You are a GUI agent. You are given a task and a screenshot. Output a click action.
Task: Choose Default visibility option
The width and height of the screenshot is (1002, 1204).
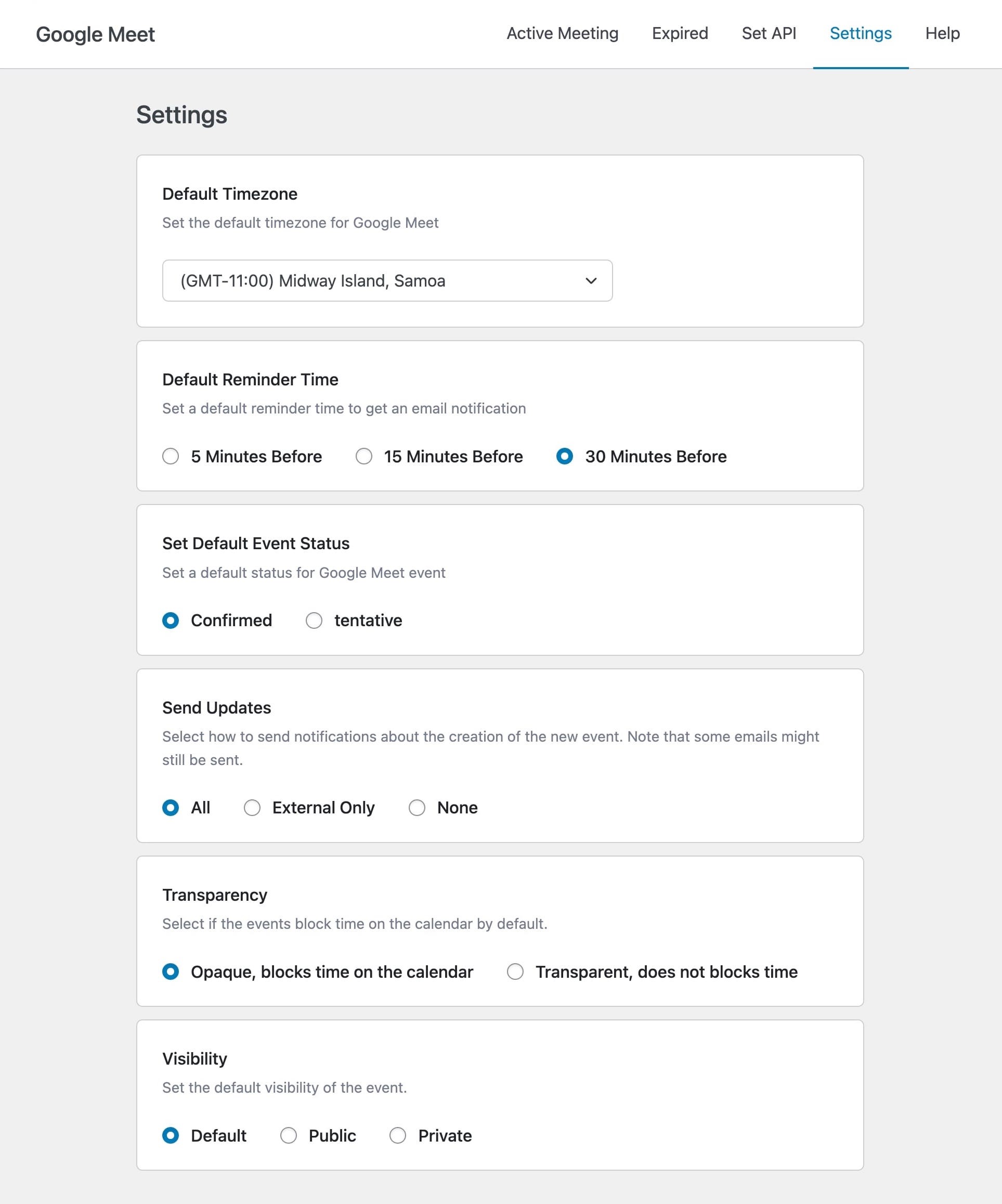tap(170, 1136)
